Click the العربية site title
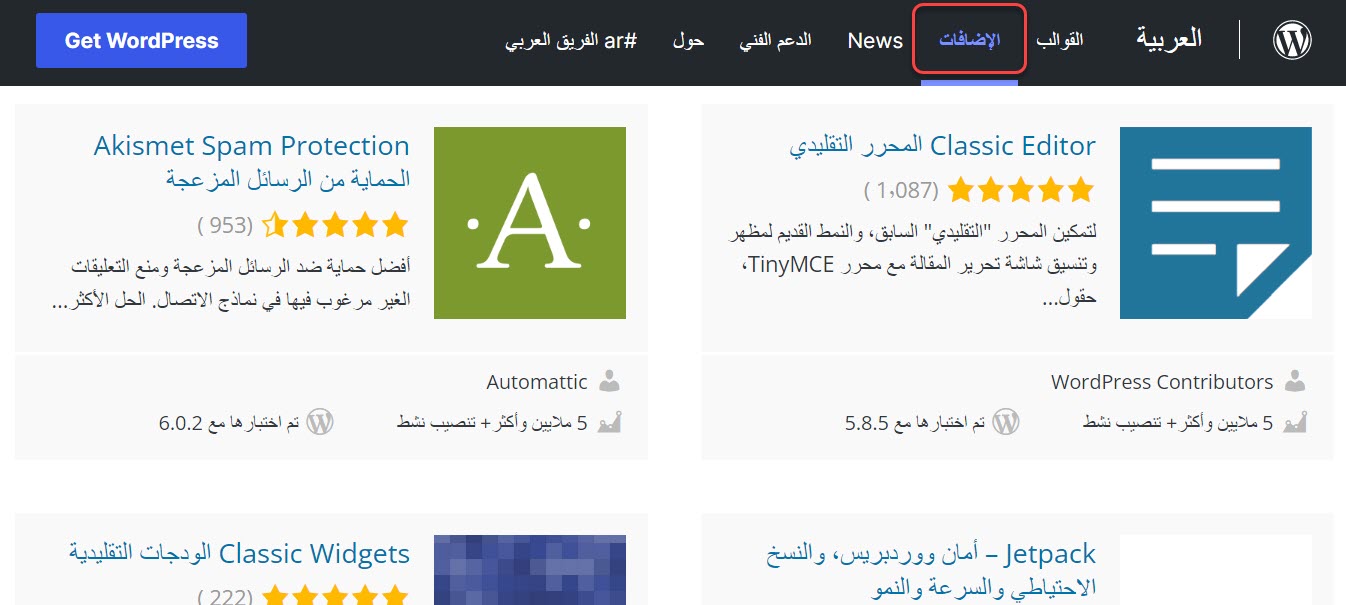Screen dimensions: 1346x605 point(1169,39)
